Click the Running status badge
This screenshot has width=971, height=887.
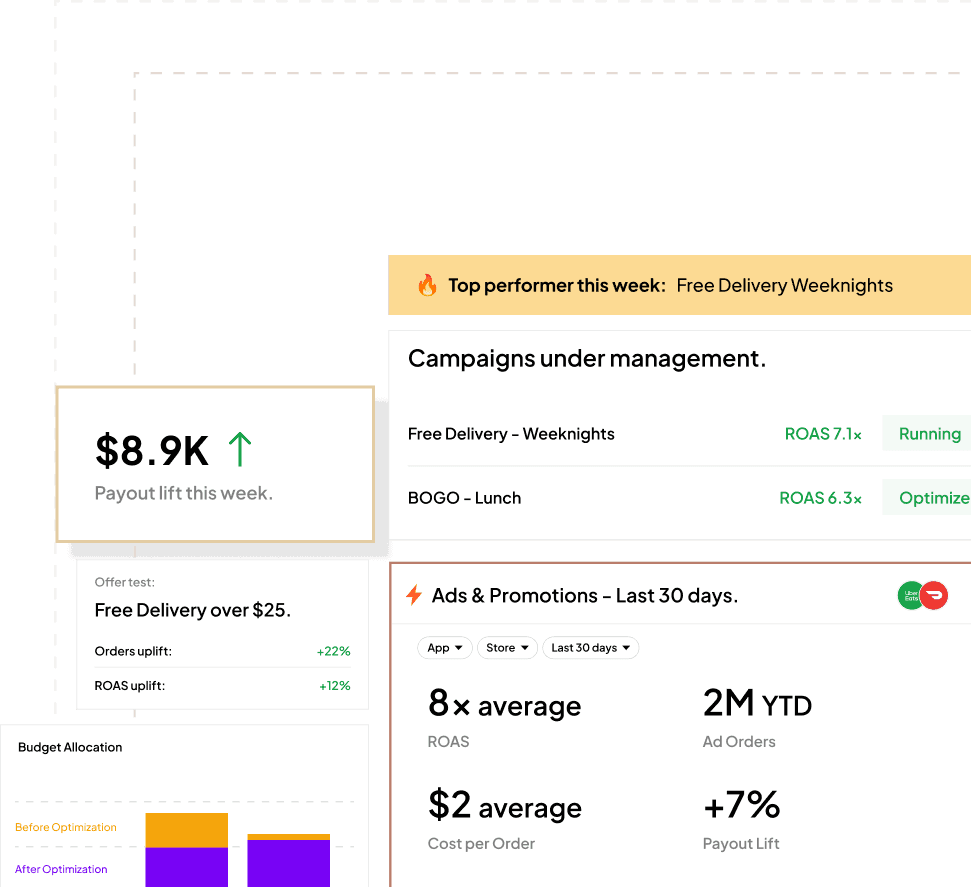tap(929, 434)
